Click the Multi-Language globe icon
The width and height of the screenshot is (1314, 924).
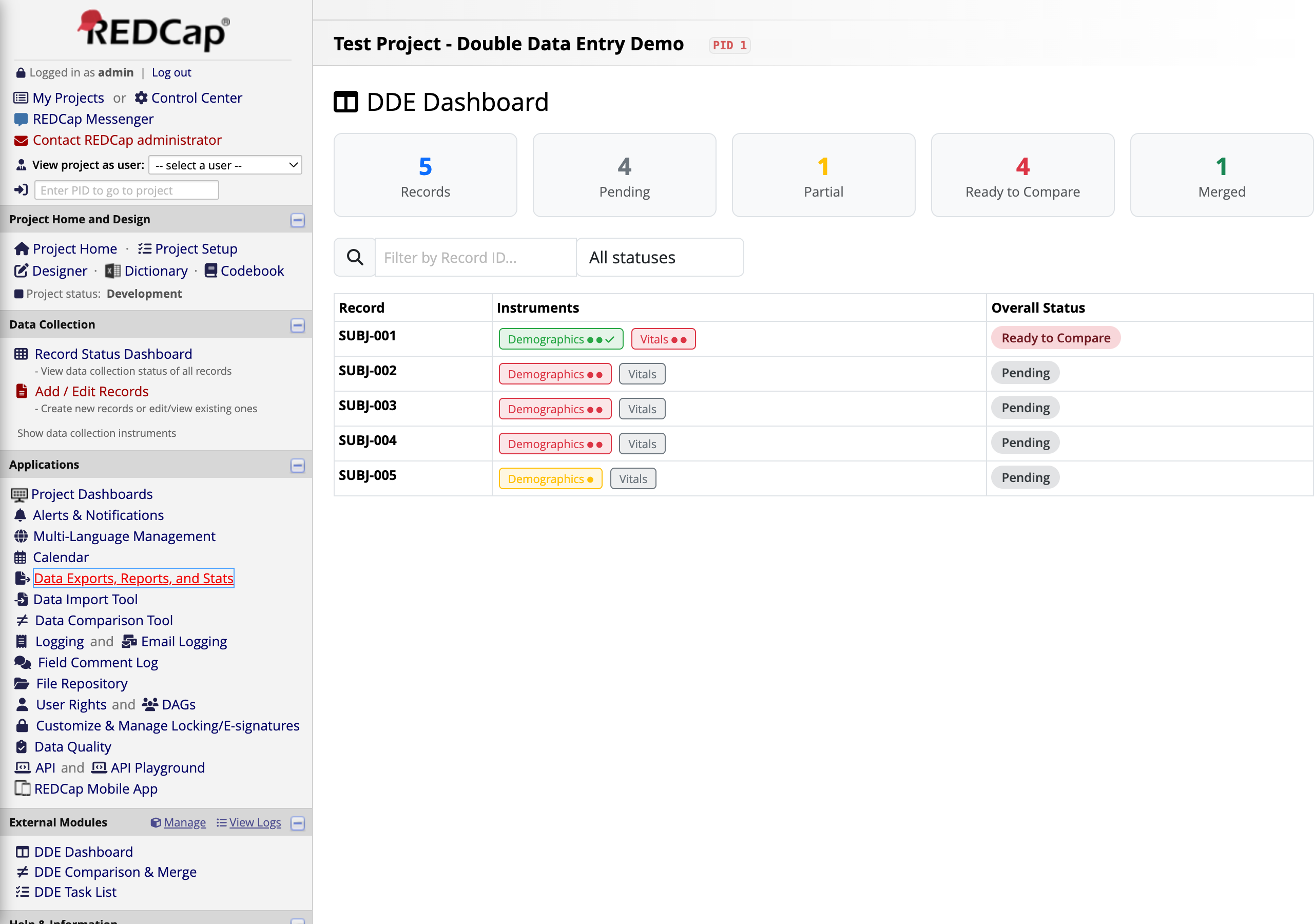(21, 536)
